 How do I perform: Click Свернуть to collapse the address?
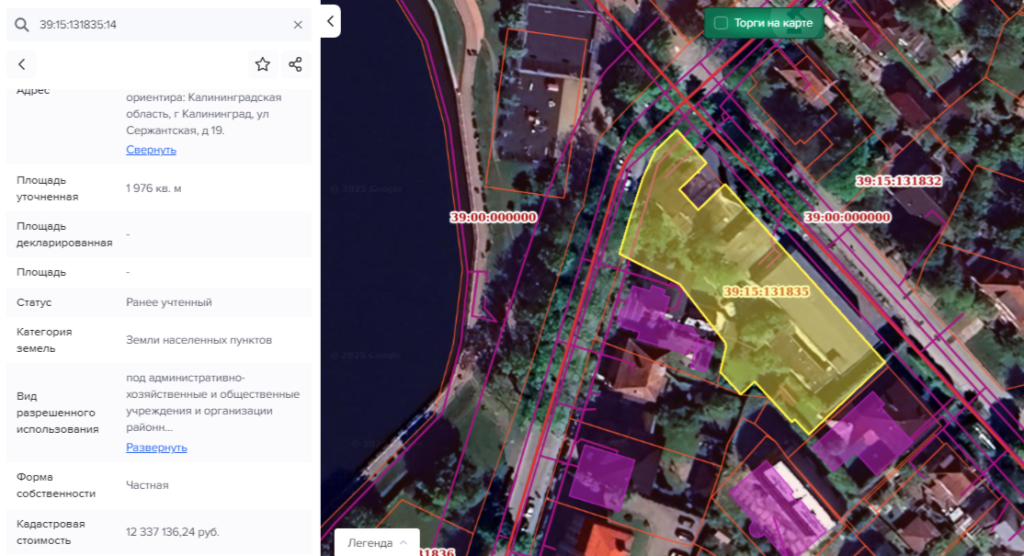click(x=151, y=150)
